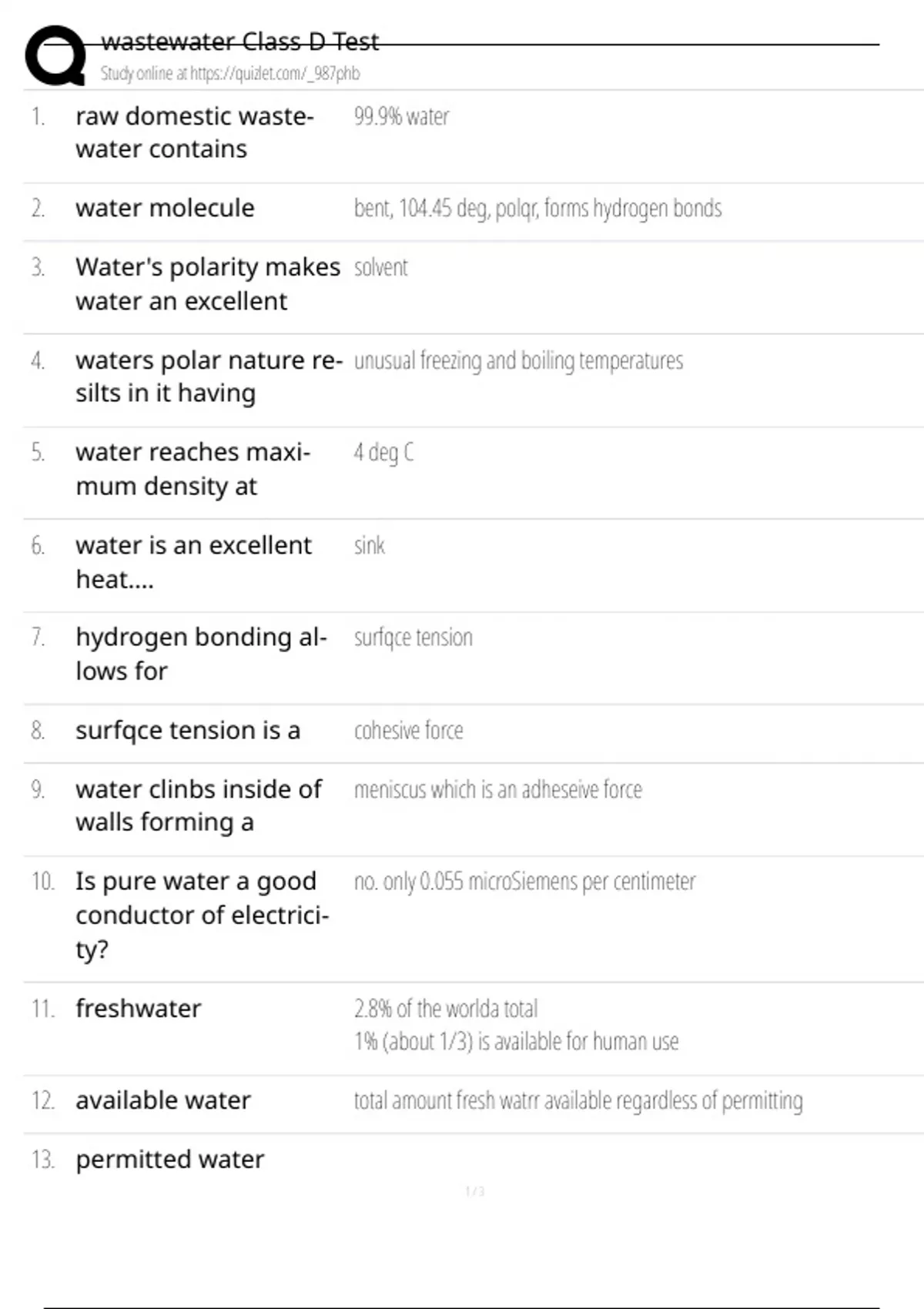Viewport: 924px width, 1309px height.
Task: Open the quizlet.com study link
Action: (229, 73)
